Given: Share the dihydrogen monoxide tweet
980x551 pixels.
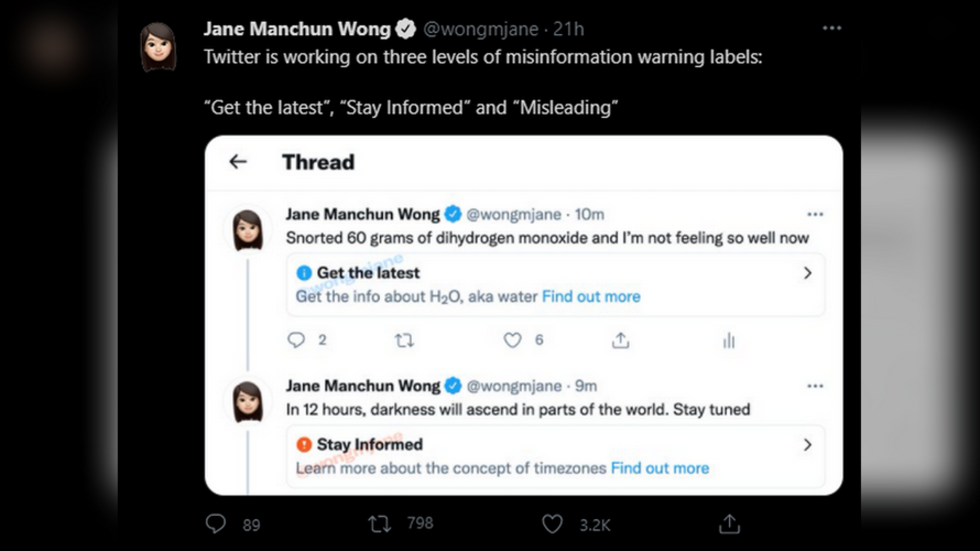Looking at the screenshot, I should [x=620, y=340].
